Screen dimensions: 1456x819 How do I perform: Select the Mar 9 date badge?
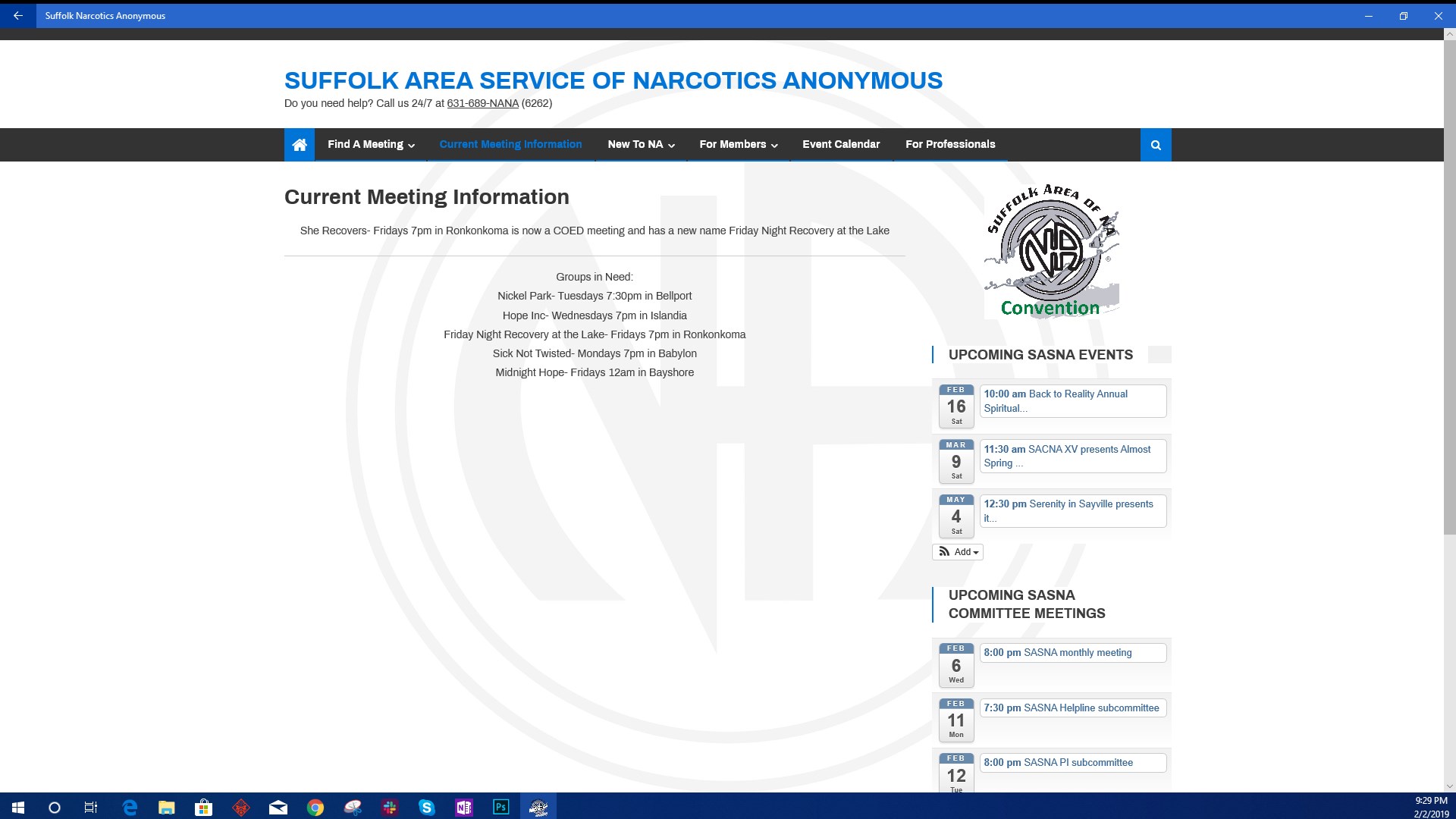click(x=956, y=461)
